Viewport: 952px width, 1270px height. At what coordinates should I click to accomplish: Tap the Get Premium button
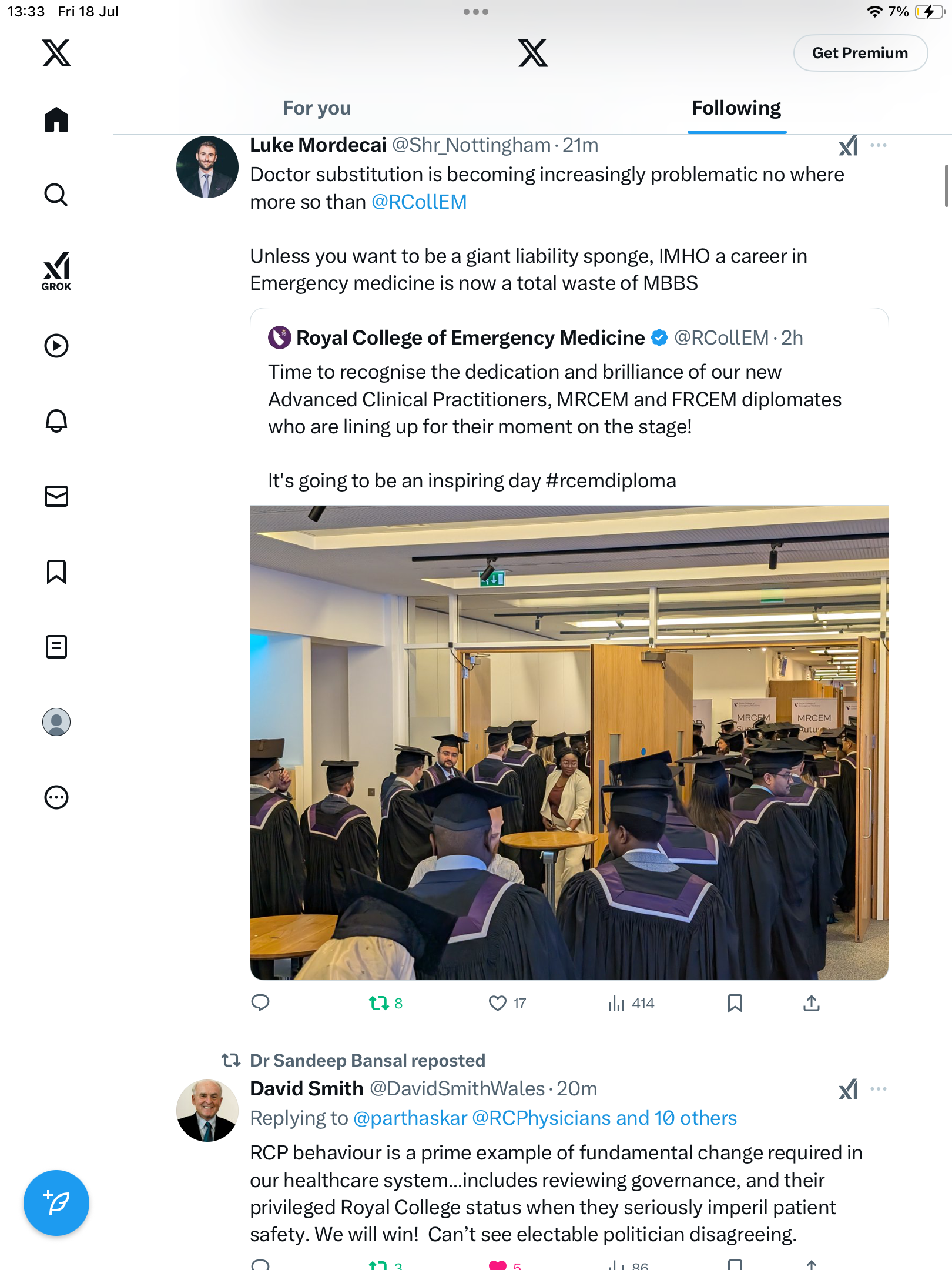coord(860,53)
